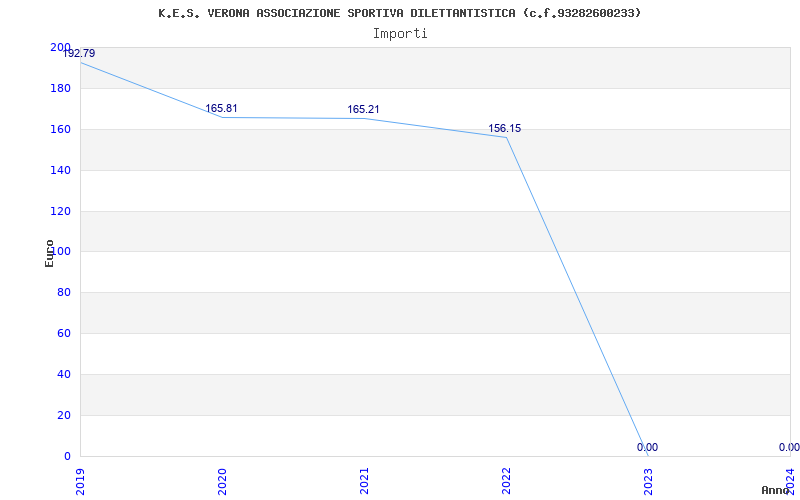
Task: Select the 165.21 data point label
Action: pos(363,109)
